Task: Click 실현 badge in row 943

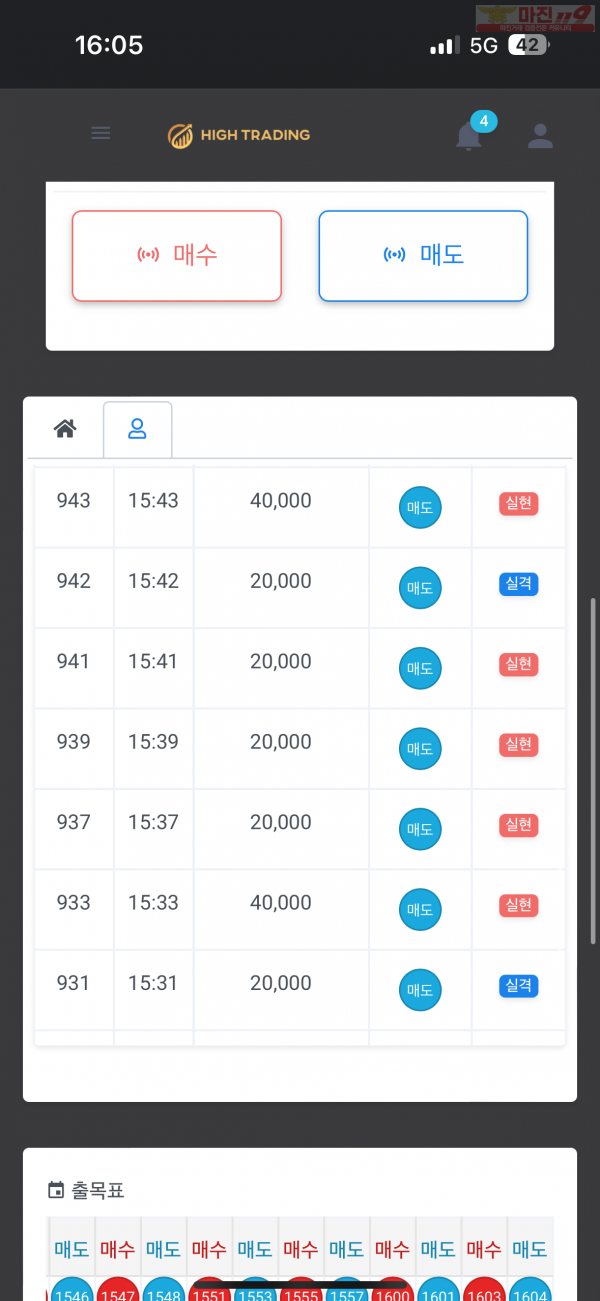Action: [x=518, y=503]
